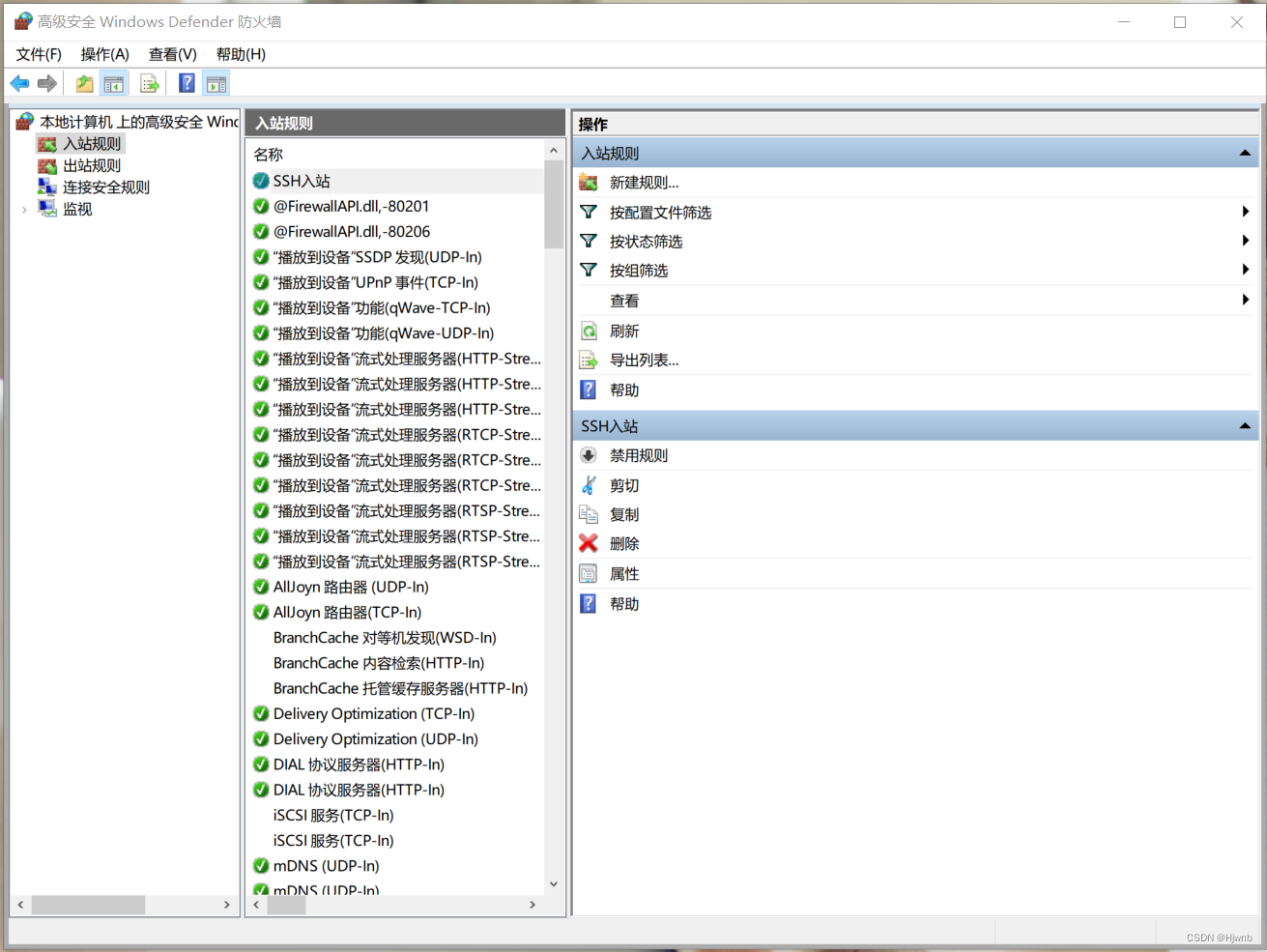Click the filter funnel icon beside 按状态筛选
The width and height of the screenshot is (1267, 952).
click(x=589, y=241)
